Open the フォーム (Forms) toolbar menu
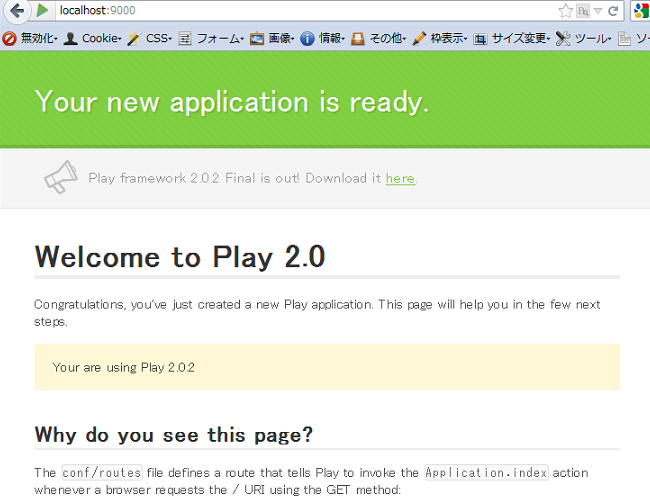The width and height of the screenshot is (650, 502). 220,39
